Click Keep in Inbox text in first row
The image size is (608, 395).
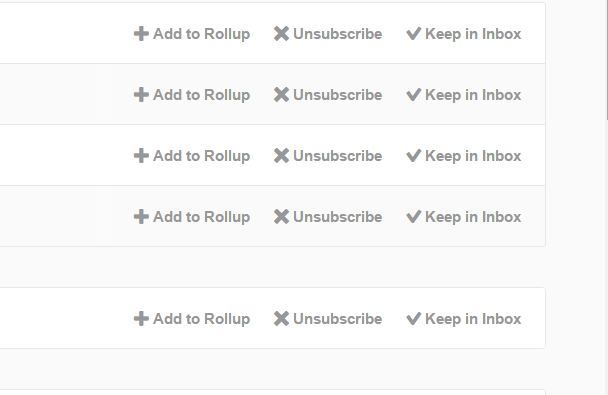(x=473, y=34)
